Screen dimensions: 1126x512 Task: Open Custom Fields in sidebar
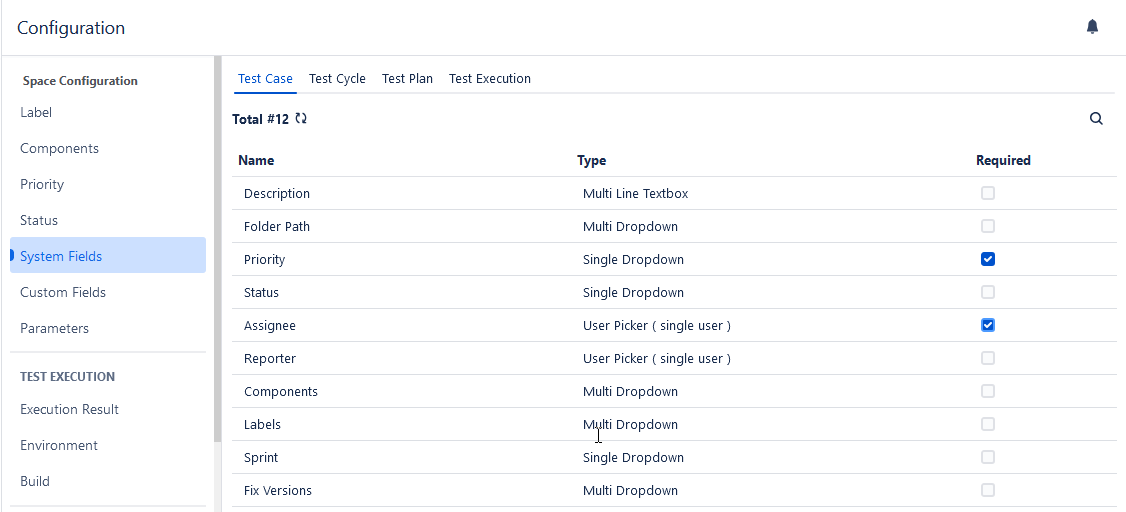tap(63, 292)
